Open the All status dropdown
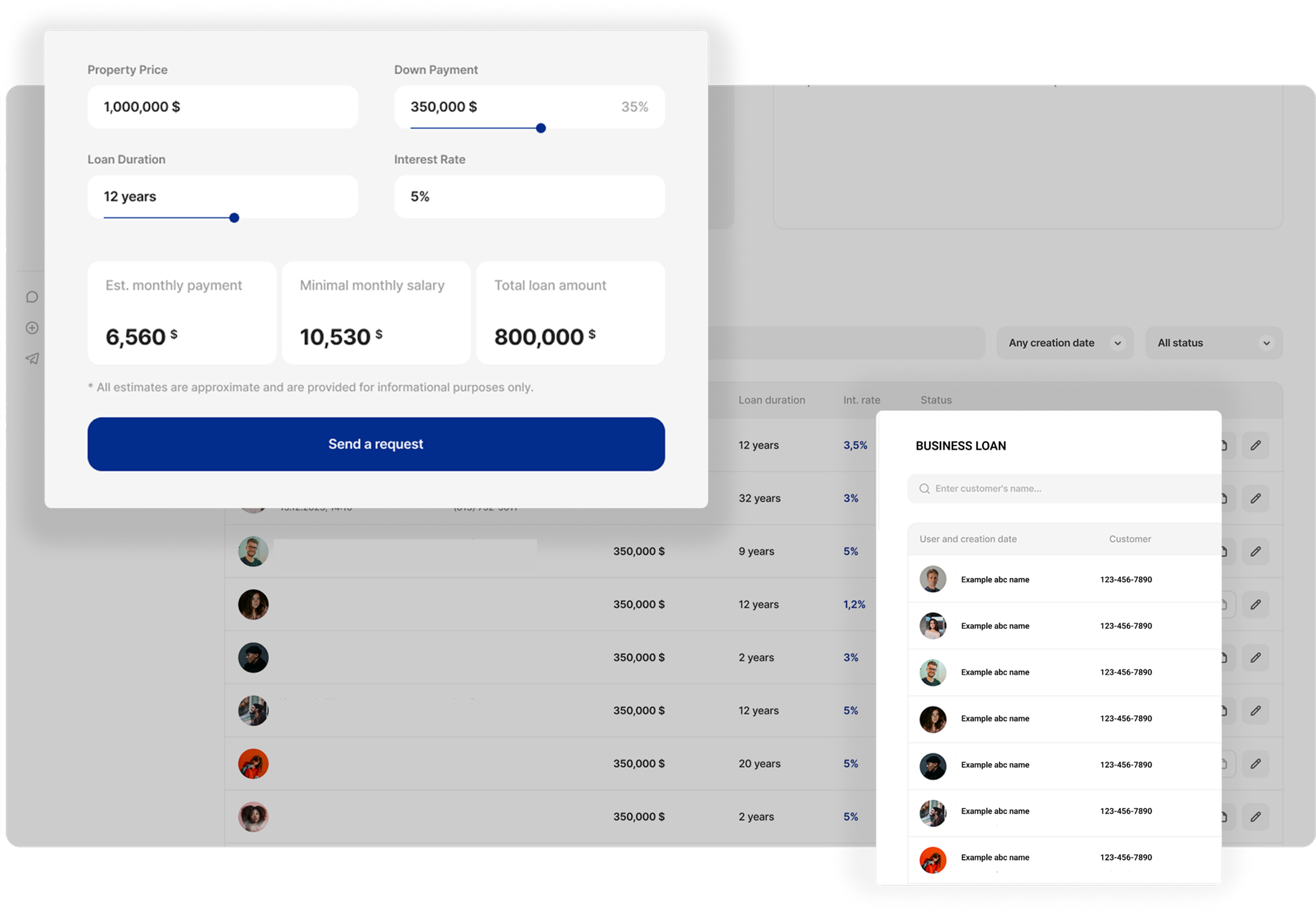 [1213, 343]
